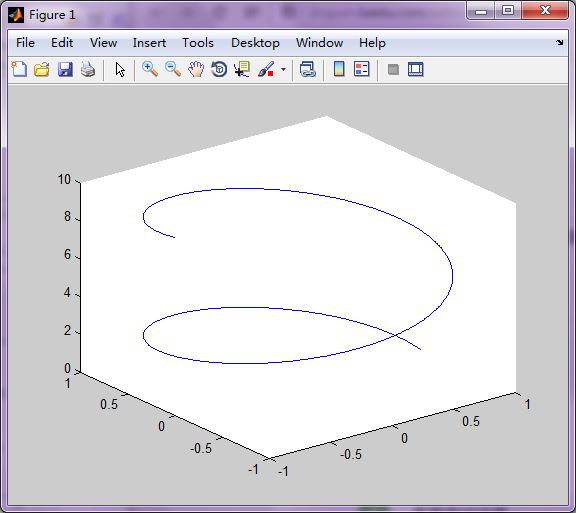The width and height of the screenshot is (576, 513).
Task: Open the Edit menu
Action: (62, 43)
